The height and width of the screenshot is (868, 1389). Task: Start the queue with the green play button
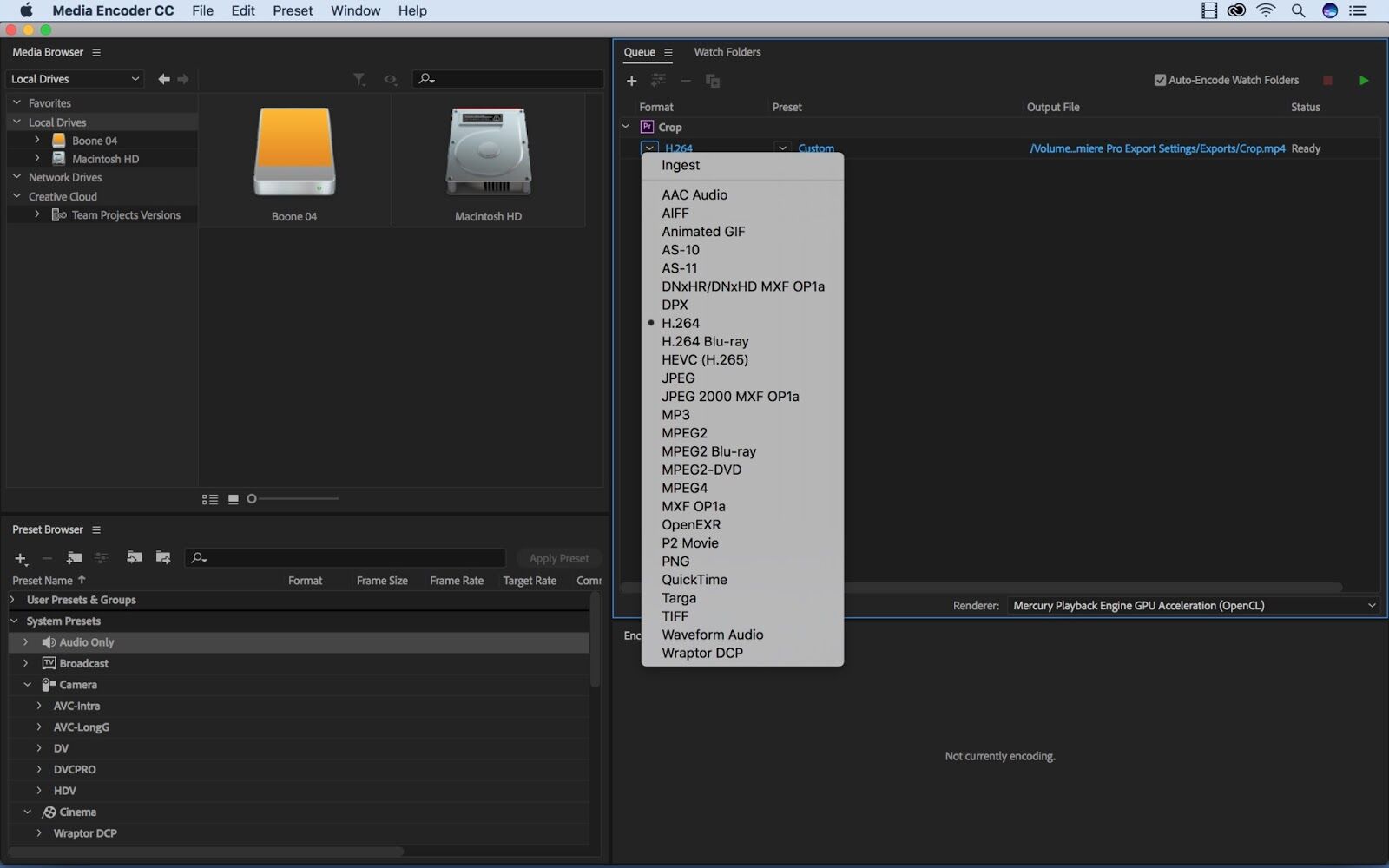[x=1364, y=80]
